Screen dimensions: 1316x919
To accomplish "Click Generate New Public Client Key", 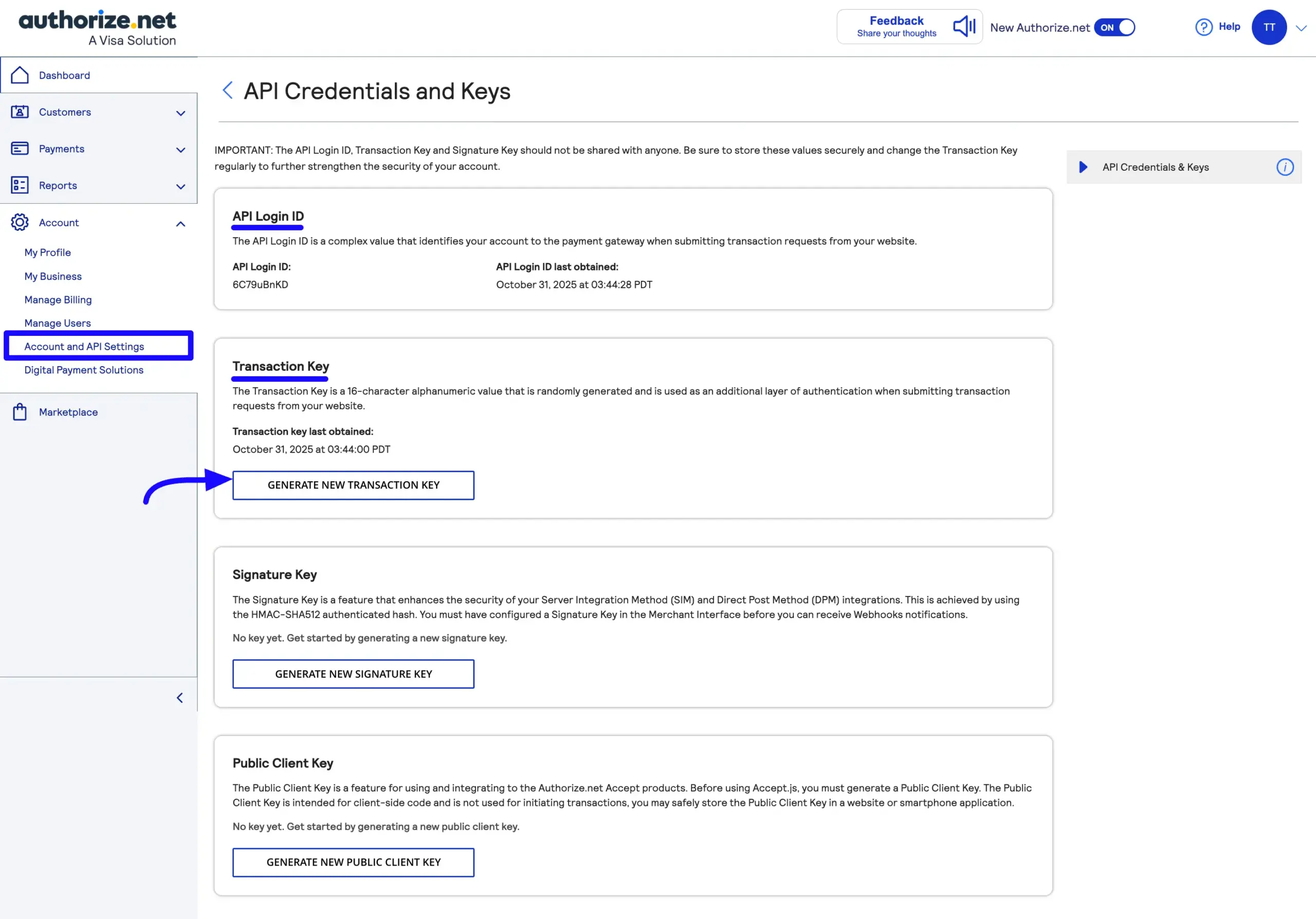I will [353, 862].
